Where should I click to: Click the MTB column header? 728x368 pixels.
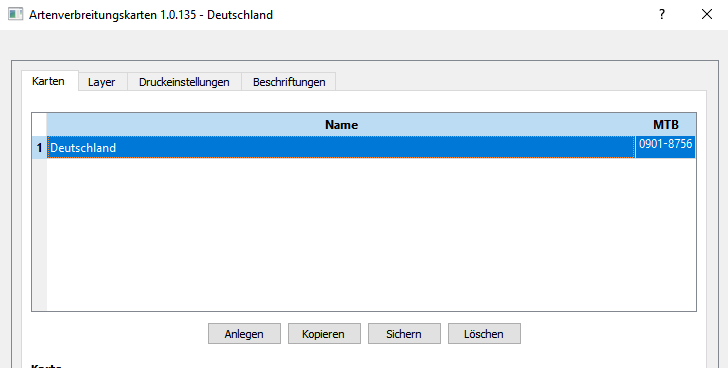pos(666,124)
